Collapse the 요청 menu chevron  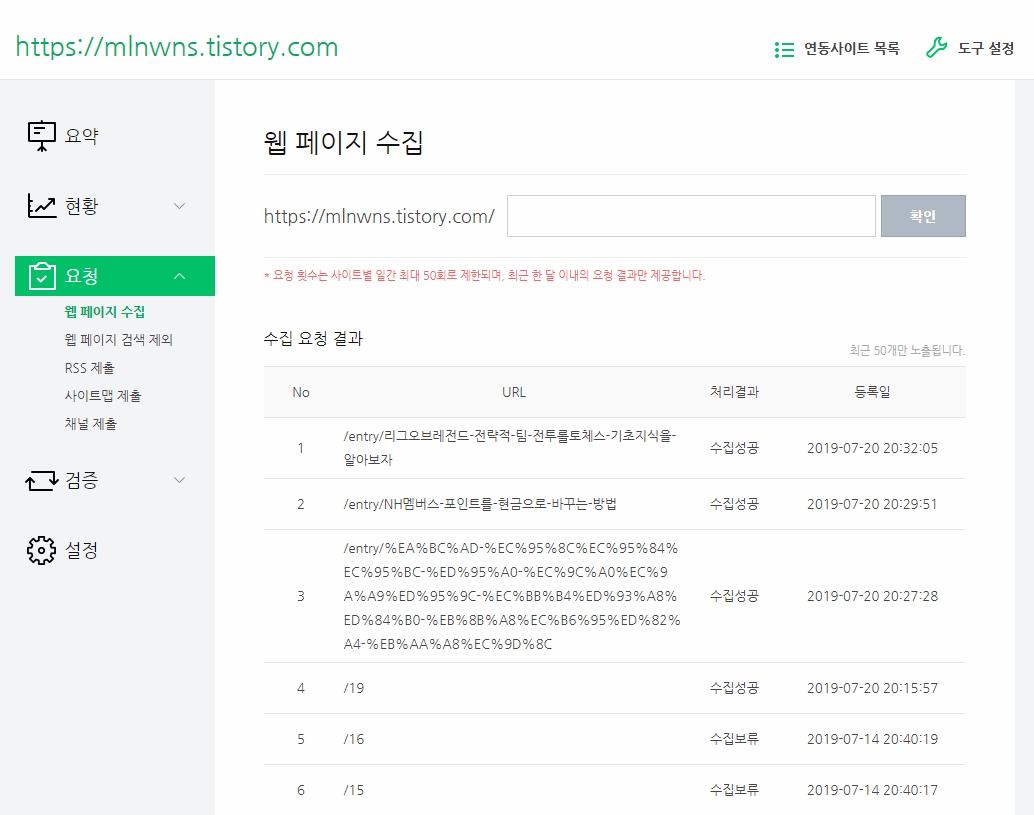[x=179, y=276]
